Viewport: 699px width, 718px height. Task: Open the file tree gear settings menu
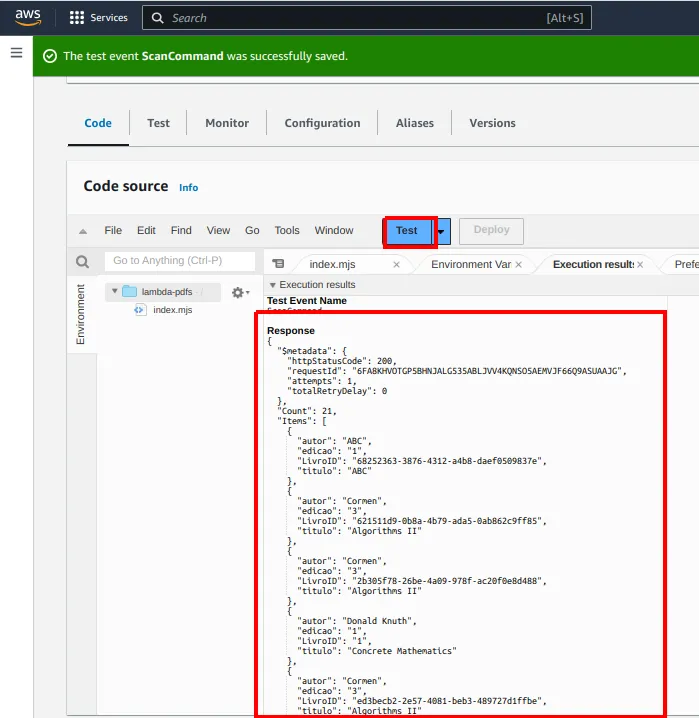(x=240, y=292)
